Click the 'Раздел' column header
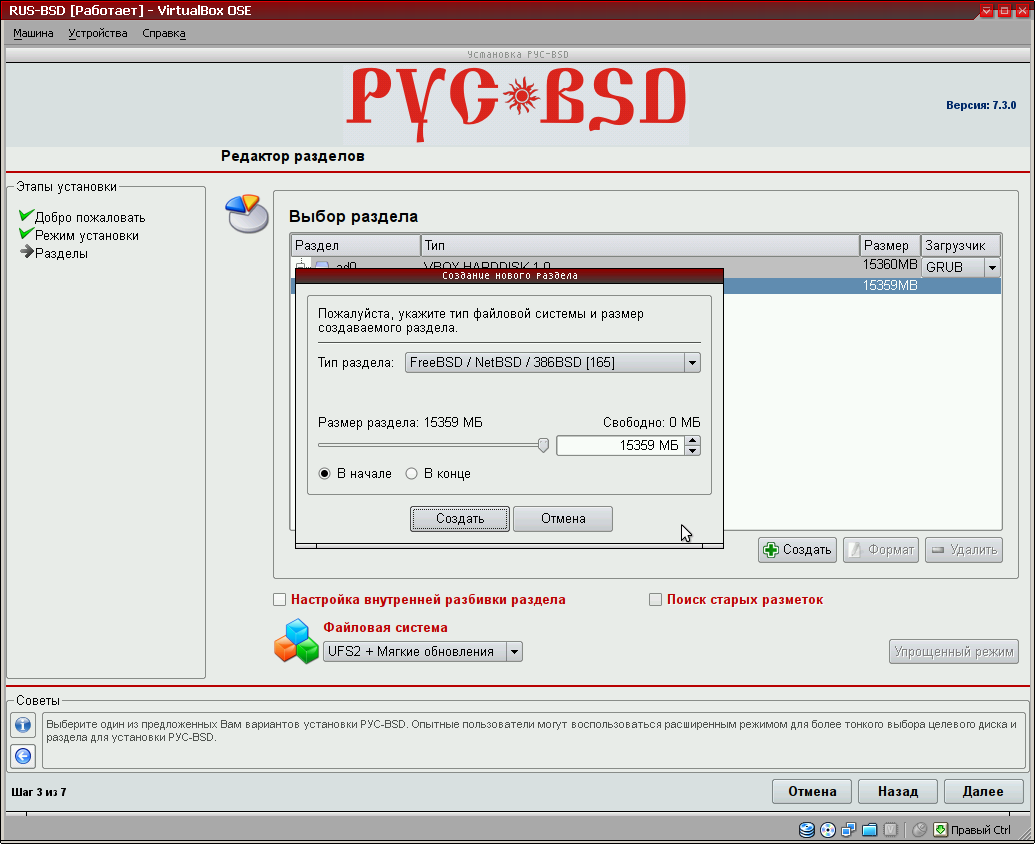This screenshot has width=1035, height=844. (x=356, y=245)
